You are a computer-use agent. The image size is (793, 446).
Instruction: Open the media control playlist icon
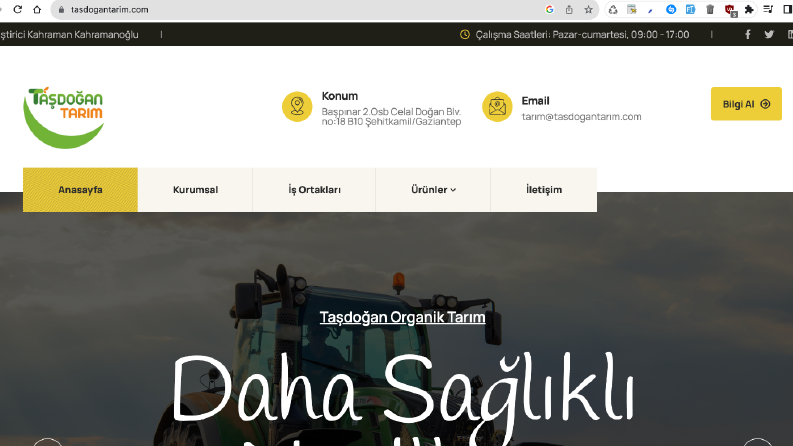[768, 9]
